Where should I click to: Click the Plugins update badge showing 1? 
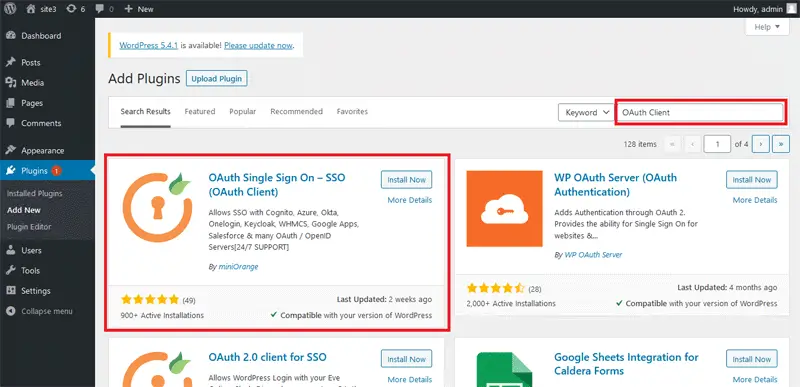point(56,171)
